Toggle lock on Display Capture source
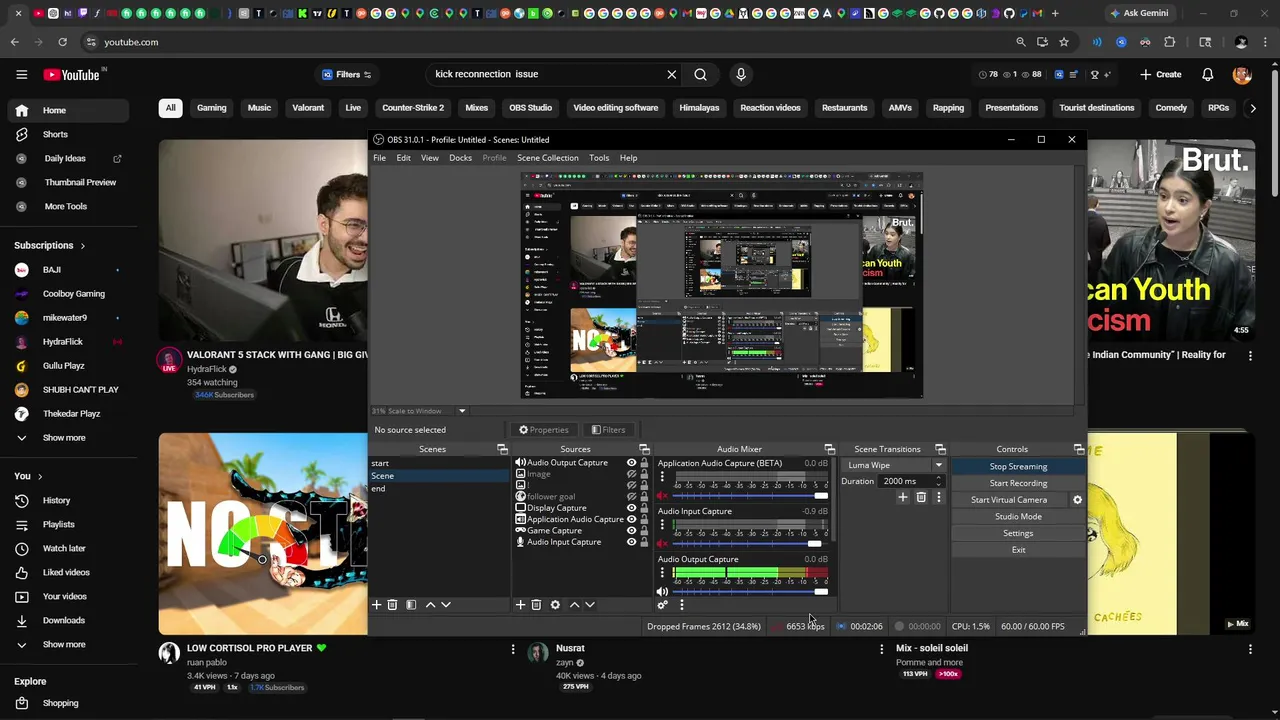 click(644, 508)
